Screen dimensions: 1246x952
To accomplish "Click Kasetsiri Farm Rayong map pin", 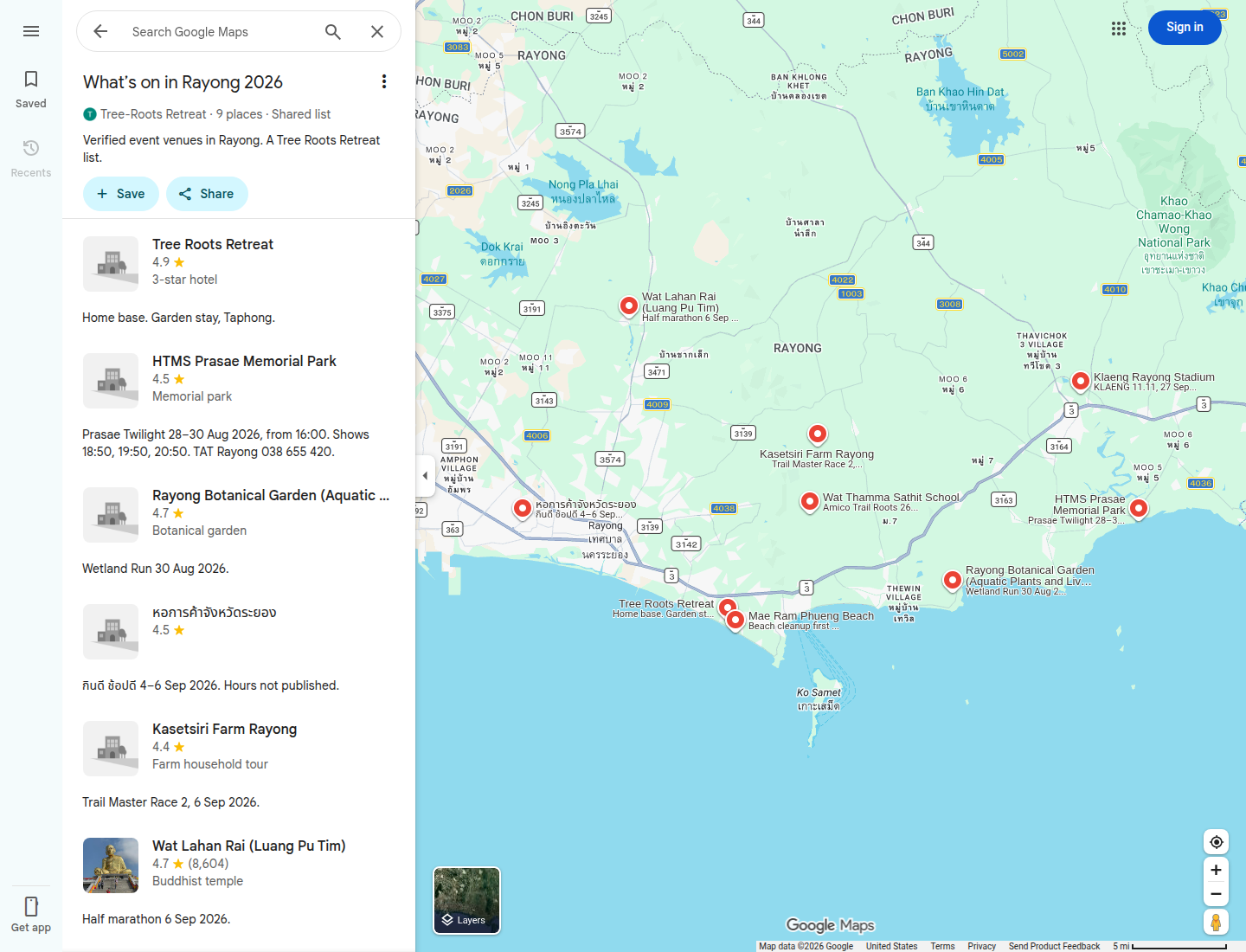I will [818, 434].
